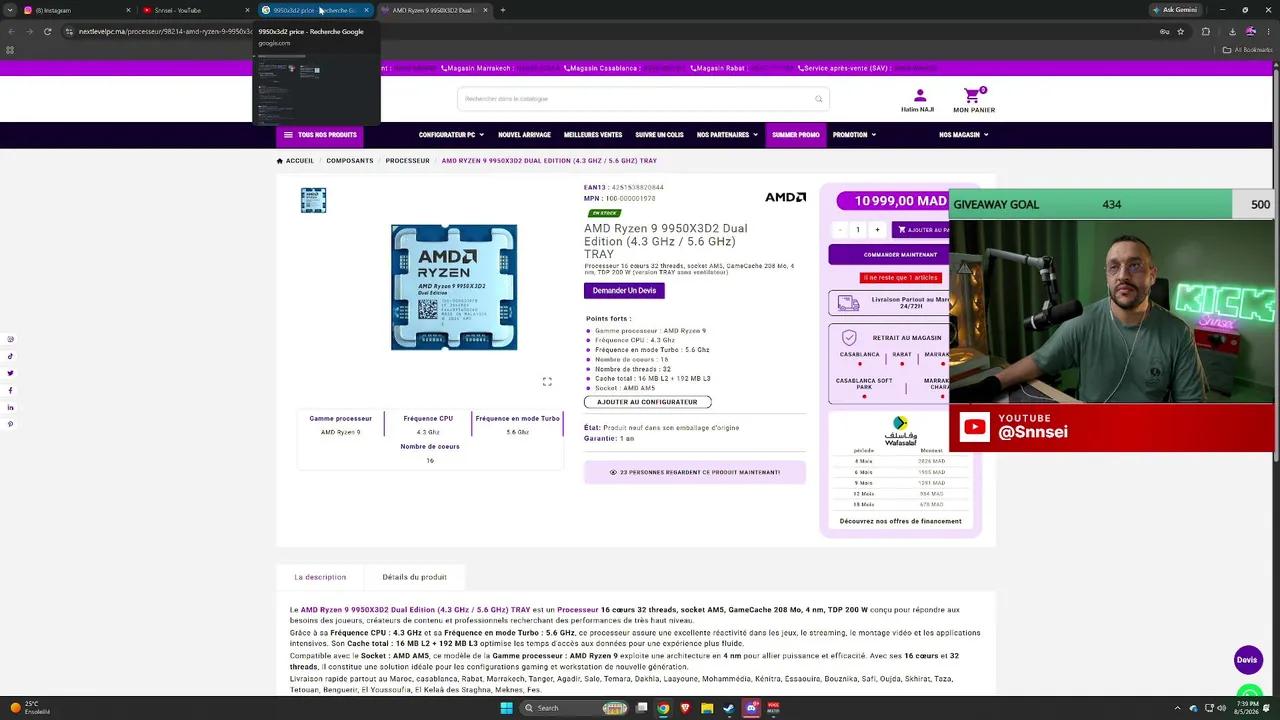Open the Tous Nos Produits menu
Screen dimensions: 1280x720
coord(320,135)
